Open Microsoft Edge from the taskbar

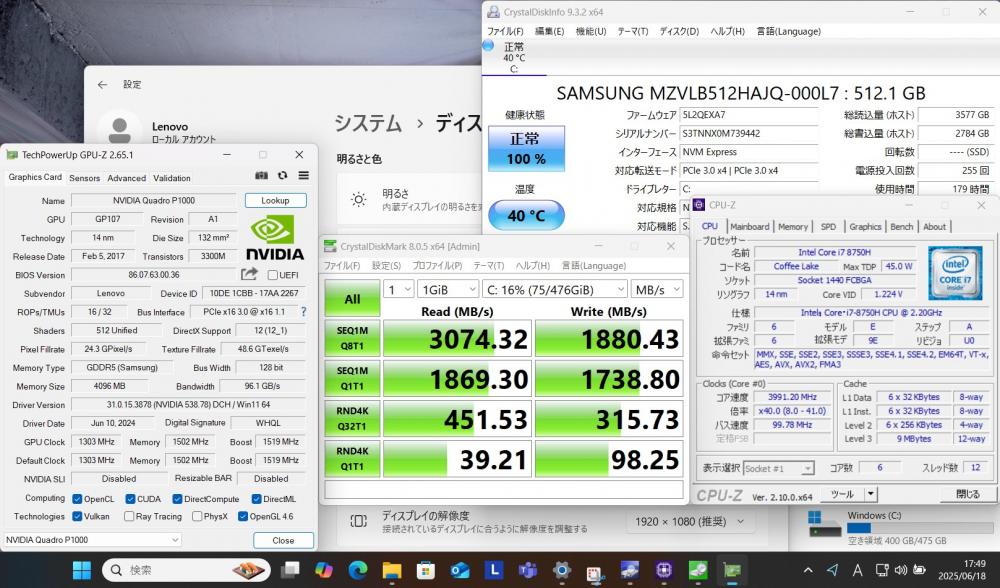coord(358,570)
